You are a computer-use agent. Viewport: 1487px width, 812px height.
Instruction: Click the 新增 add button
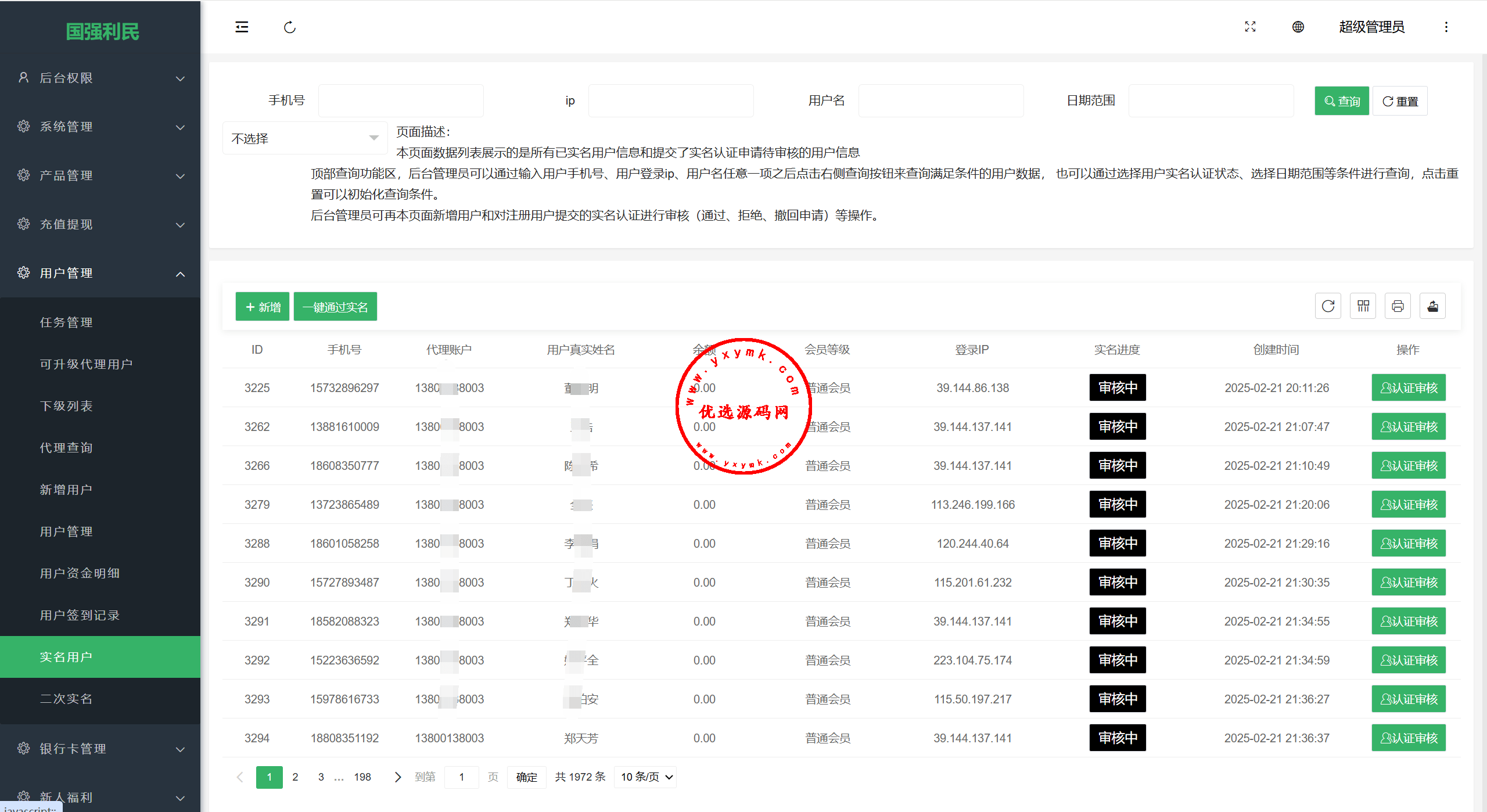tap(263, 307)
